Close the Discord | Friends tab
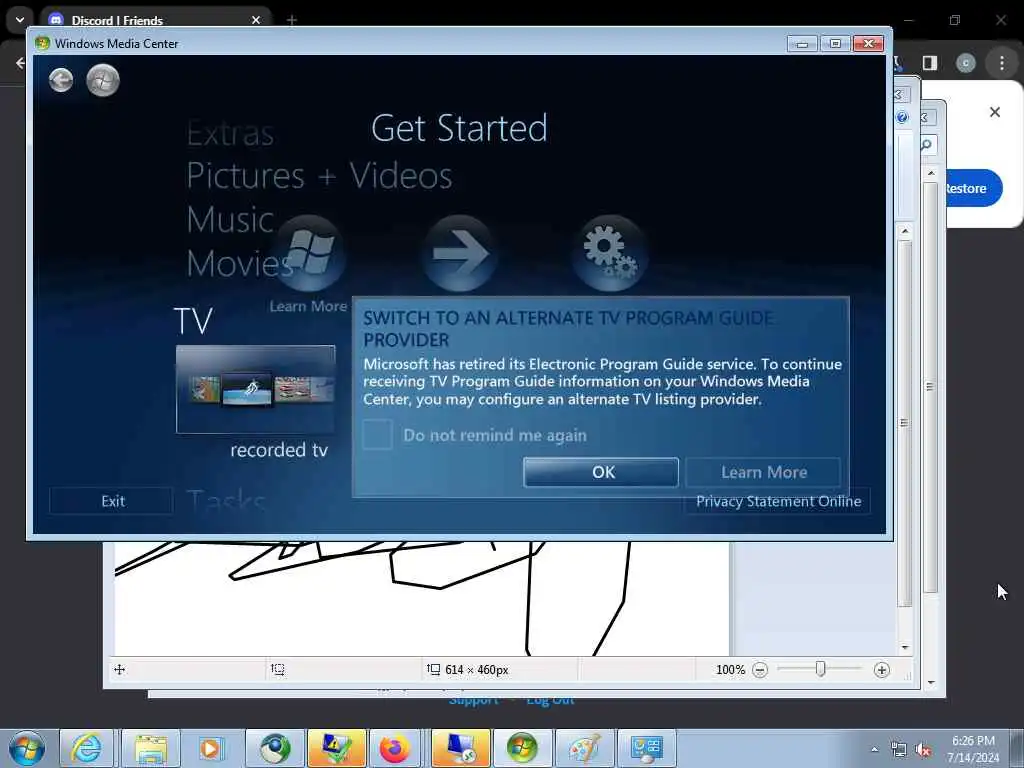The width and height of the screenshot is (1024, 768). click(256, 20)
